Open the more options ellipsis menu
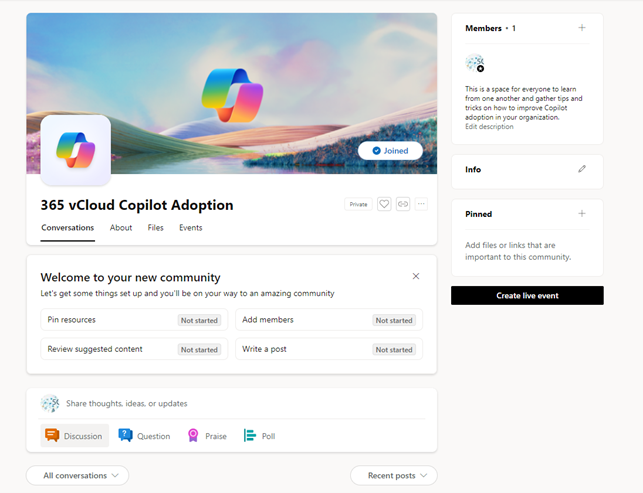Viewport: 643px width, 493px height. (x=421, y=204)
